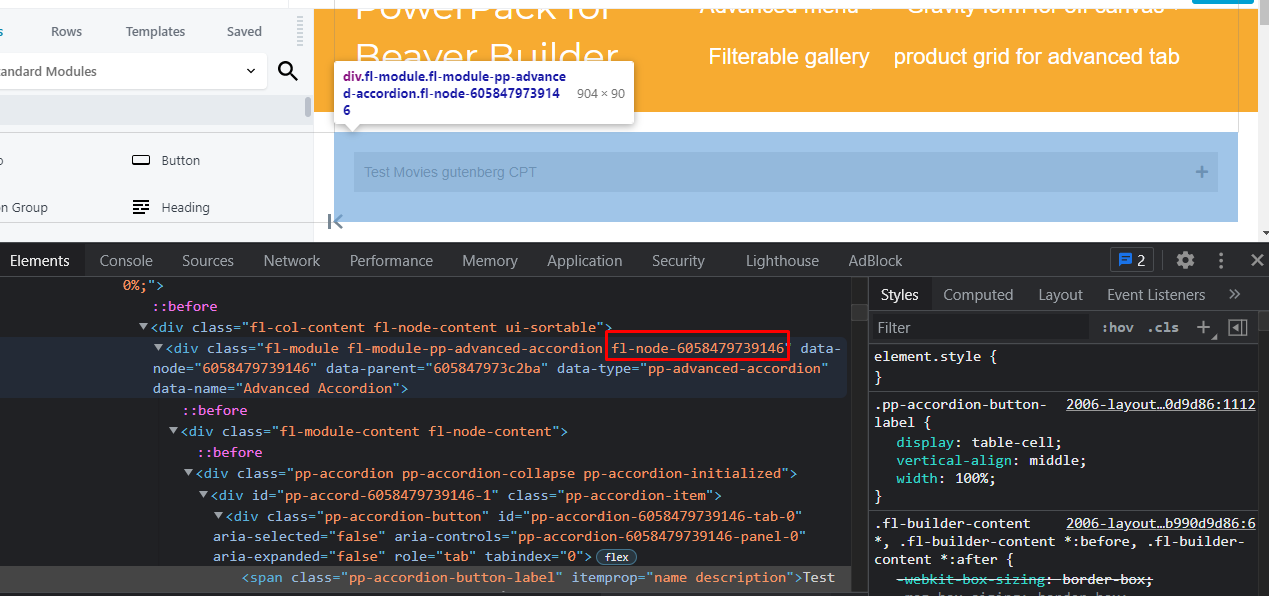1269x596 pixels.
Task: Open the Filterable gallery menu link
Action: 789,57
